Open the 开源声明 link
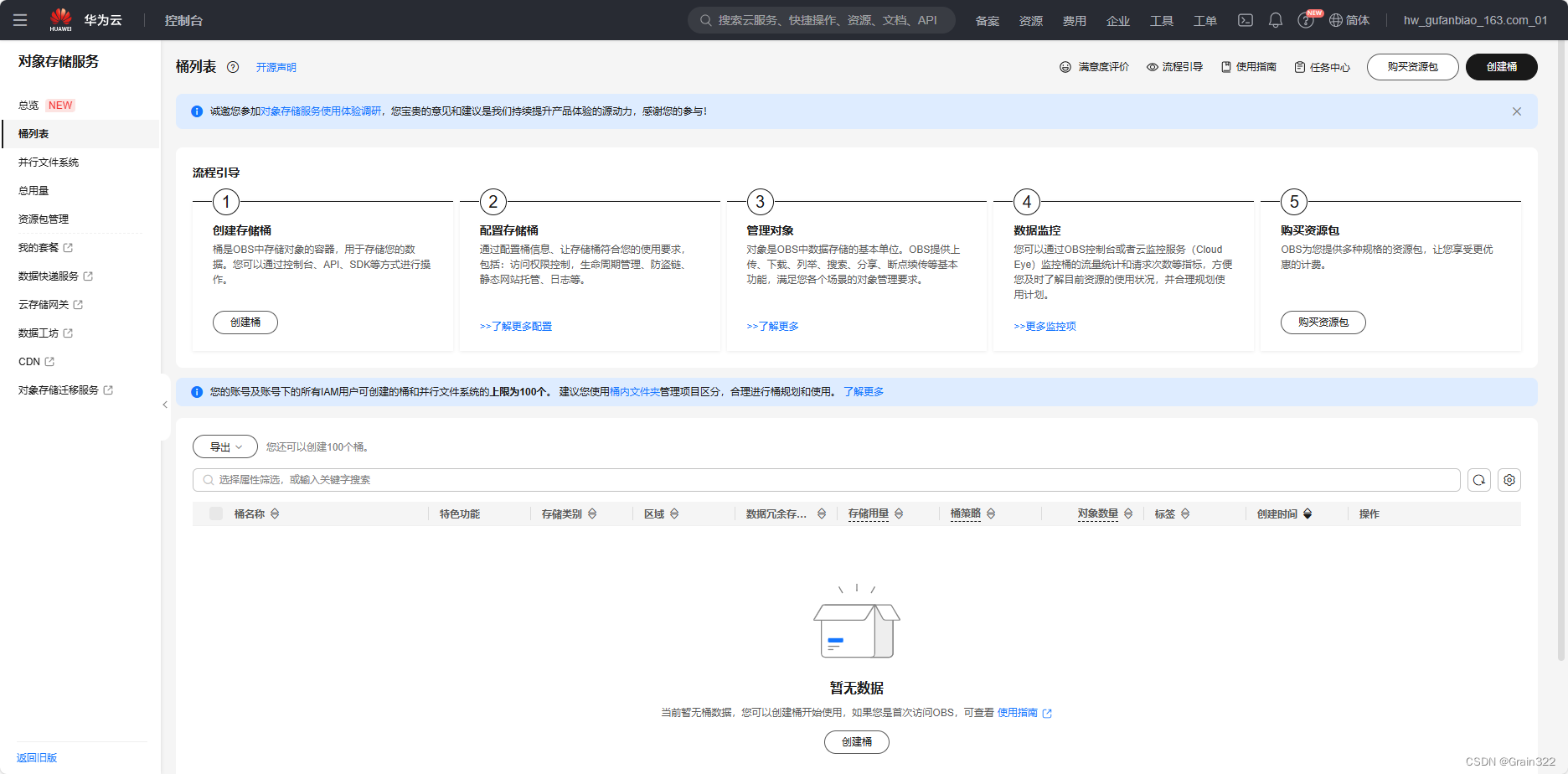 coord(276,68)
